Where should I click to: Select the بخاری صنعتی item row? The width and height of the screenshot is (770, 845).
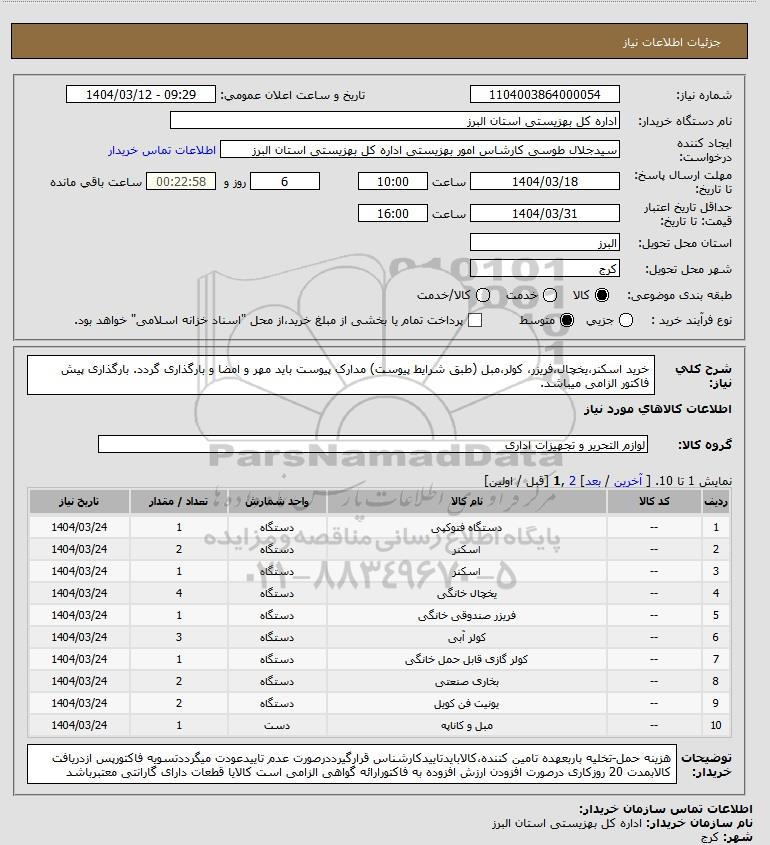pos(380,682)
